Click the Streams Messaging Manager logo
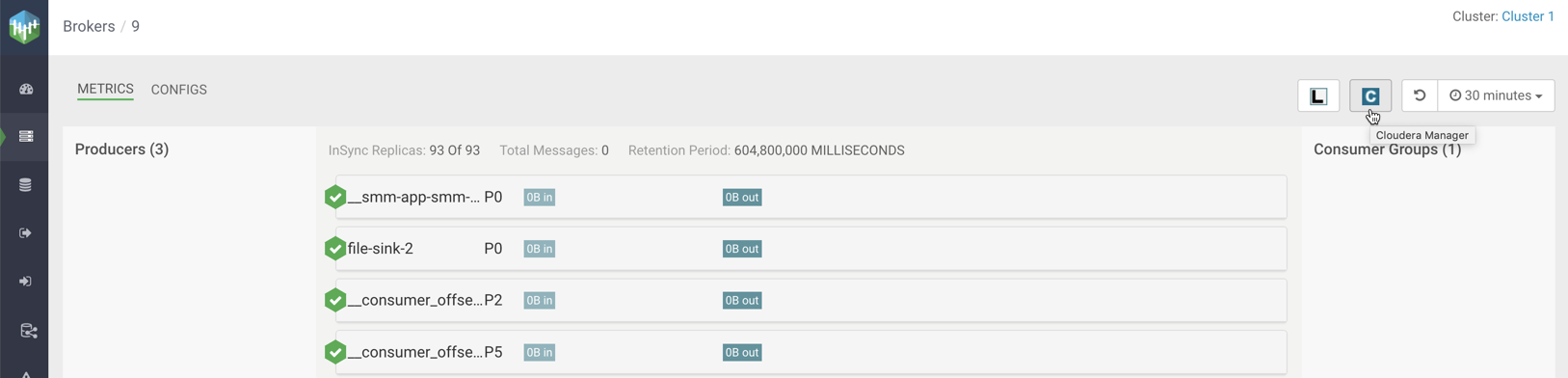This screenshot has width=1568, height=378. [x=24, y=26]
